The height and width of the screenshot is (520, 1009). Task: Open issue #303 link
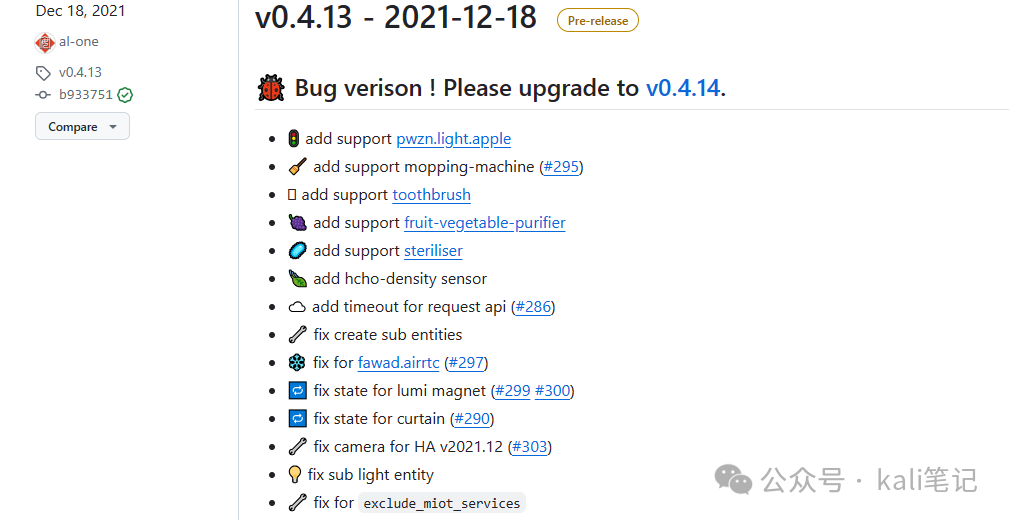(x=530, y=447)
